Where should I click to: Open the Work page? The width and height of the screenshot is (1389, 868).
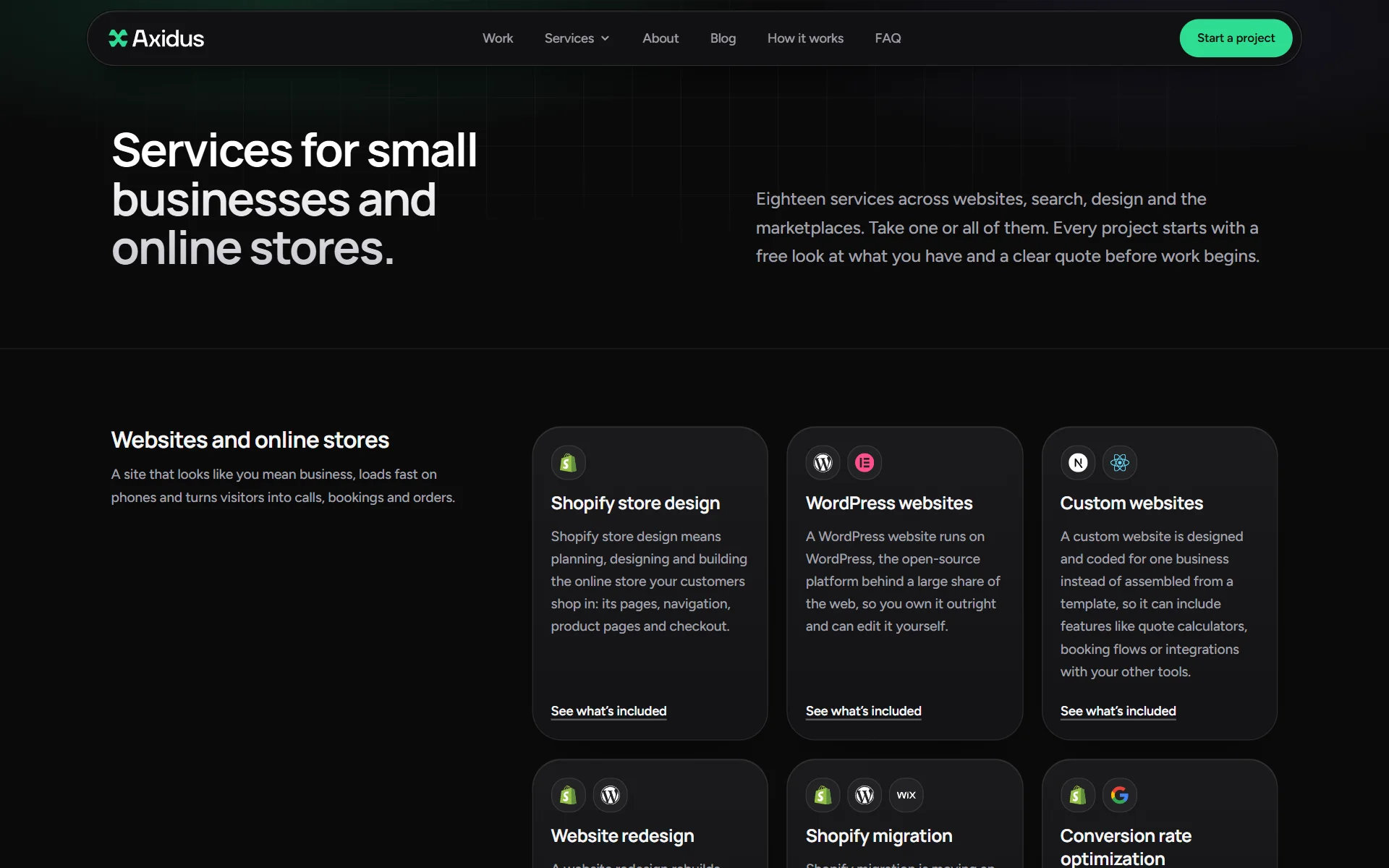[x=498, y=38]
